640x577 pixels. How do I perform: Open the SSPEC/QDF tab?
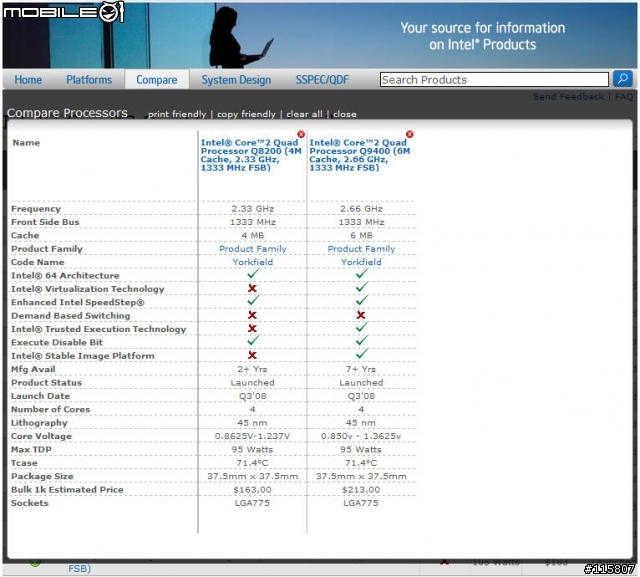322,80
